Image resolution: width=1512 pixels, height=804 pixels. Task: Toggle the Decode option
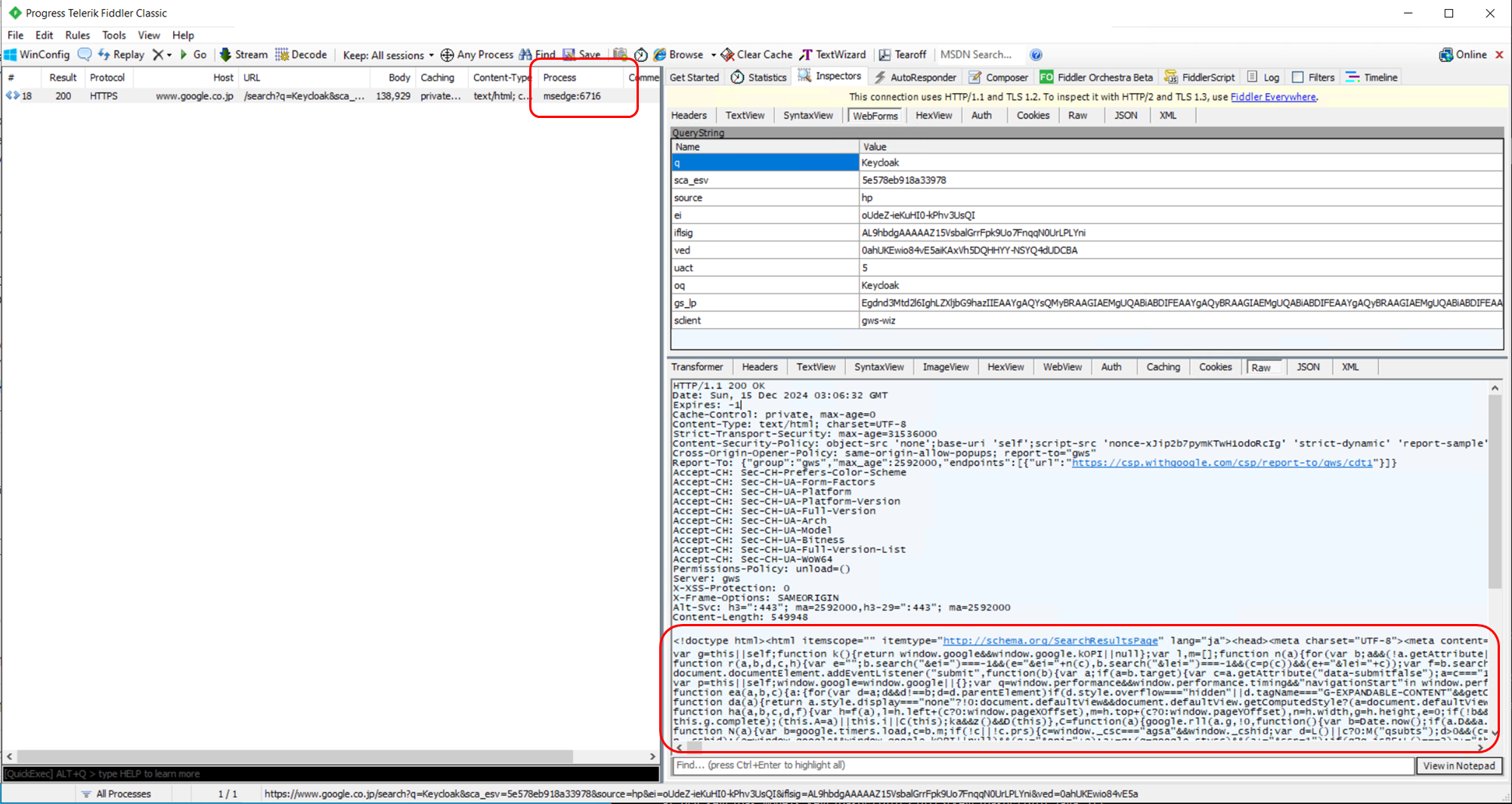(x=301, y=54)
